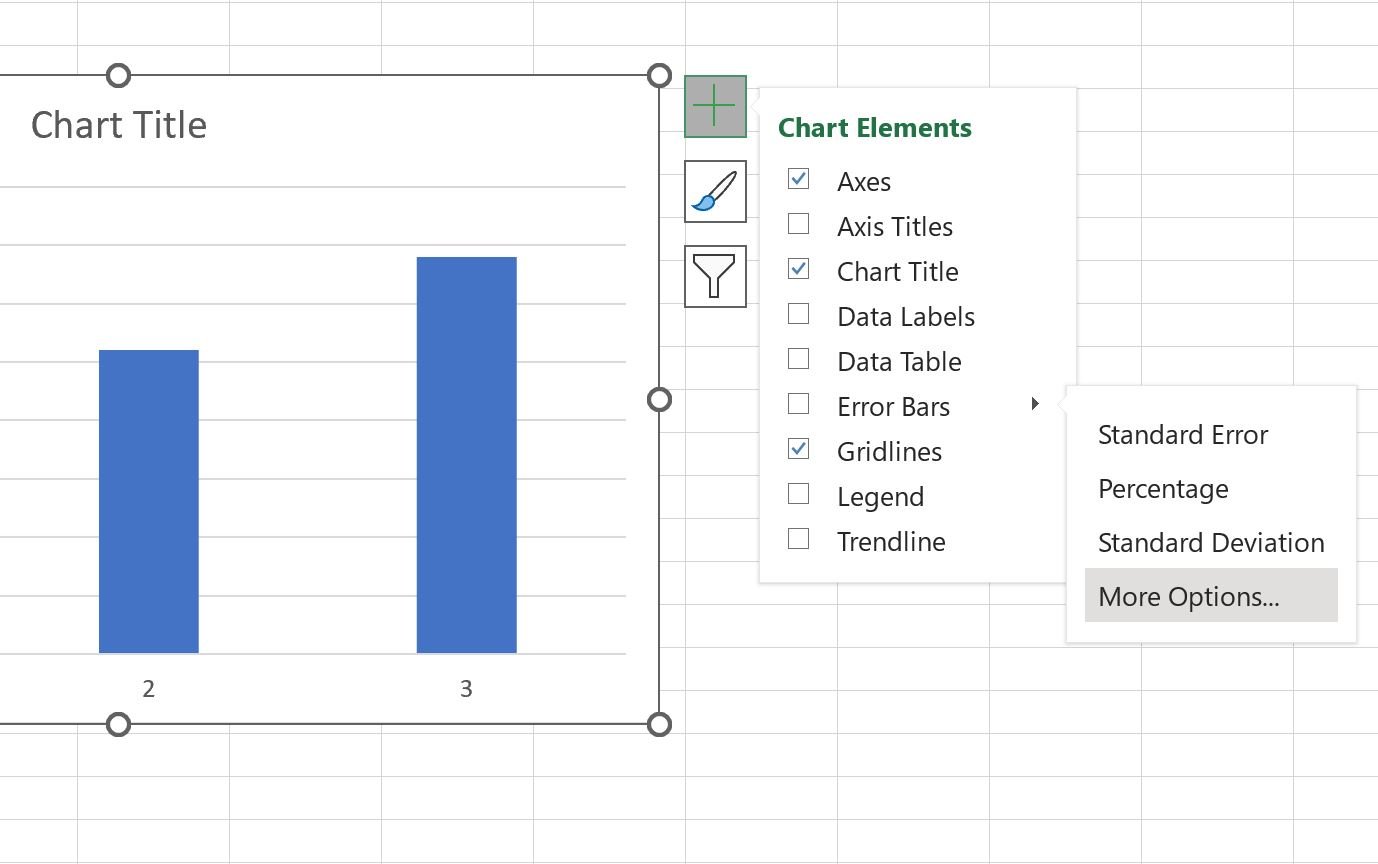Uncheck the Axes checkbox
Screen dimensions: 1378x864
pyautogui.click(x=798, y=179)
